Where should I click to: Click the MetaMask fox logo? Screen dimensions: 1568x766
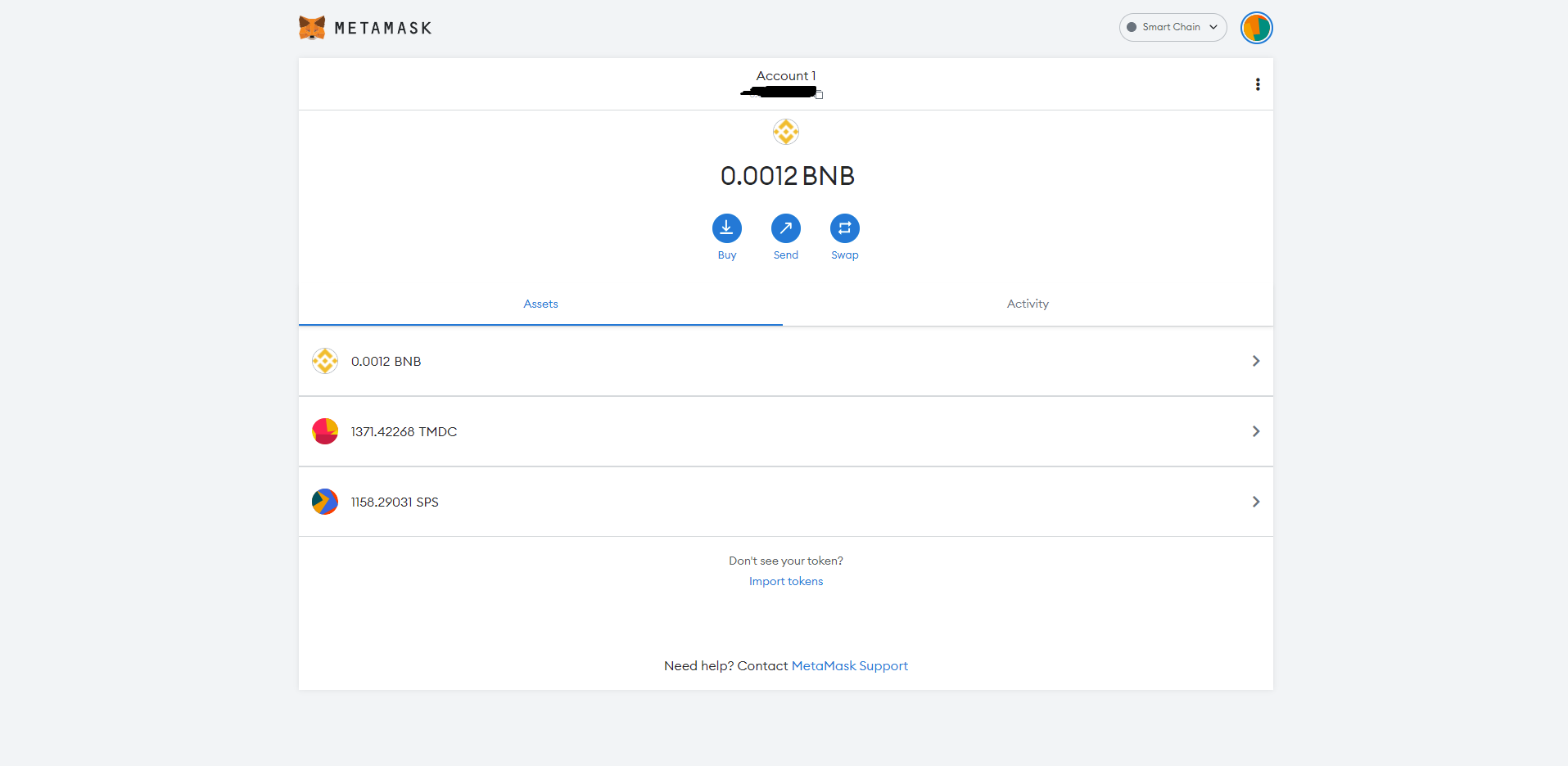click(312, 28)
